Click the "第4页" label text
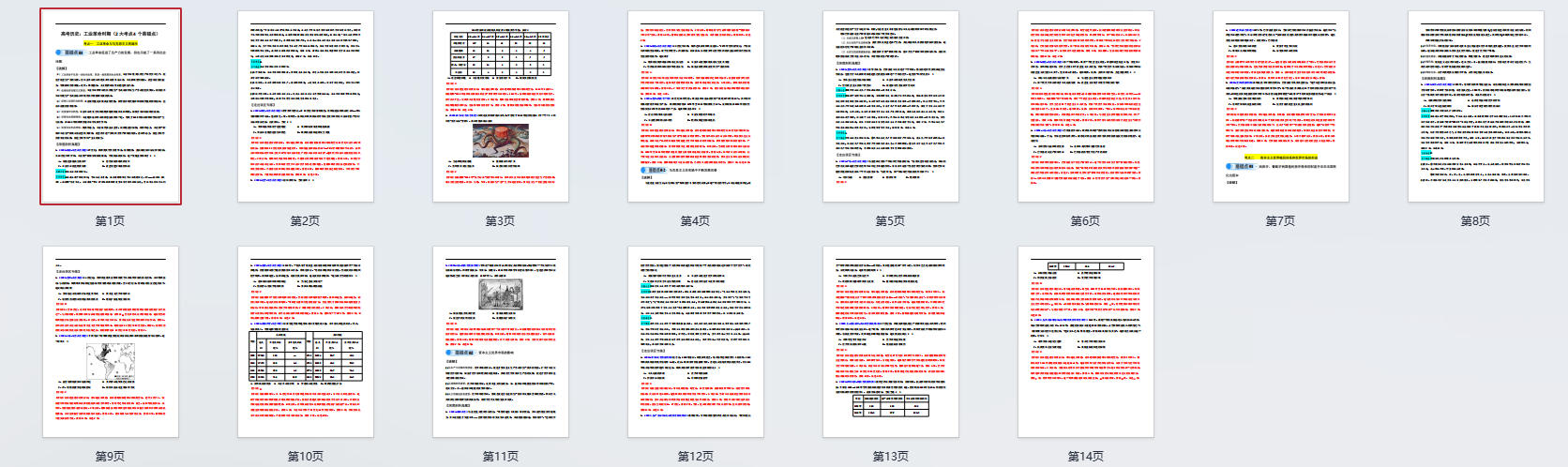 (x=696, y=221)
